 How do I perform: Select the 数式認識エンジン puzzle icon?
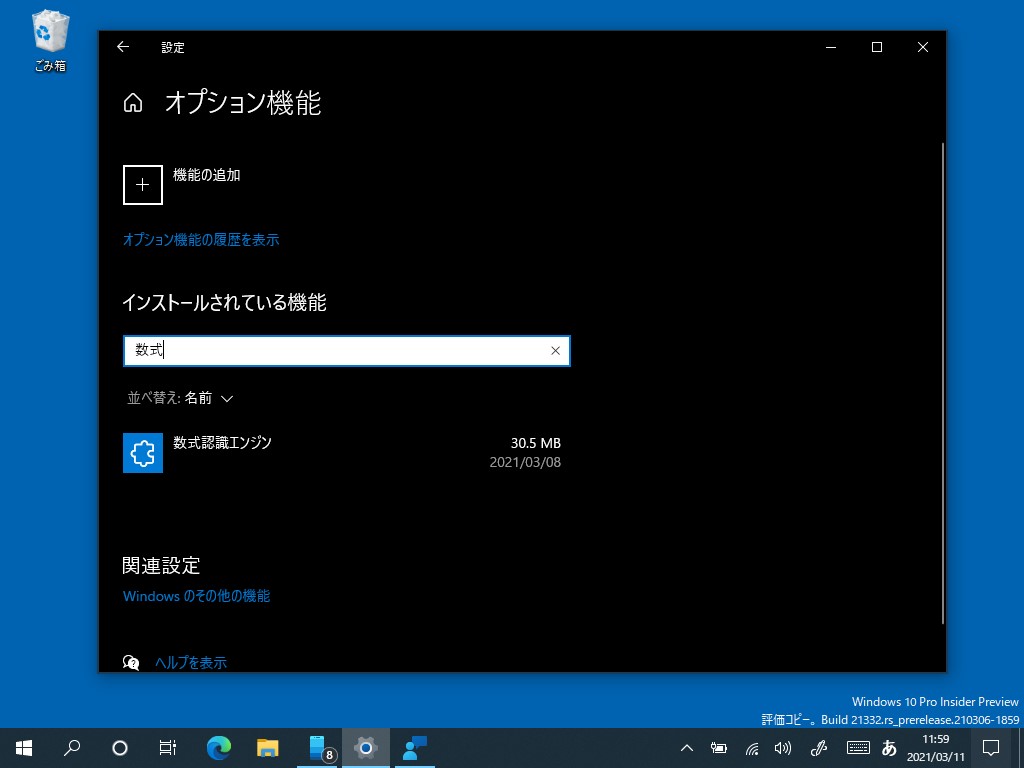point(142,452)
